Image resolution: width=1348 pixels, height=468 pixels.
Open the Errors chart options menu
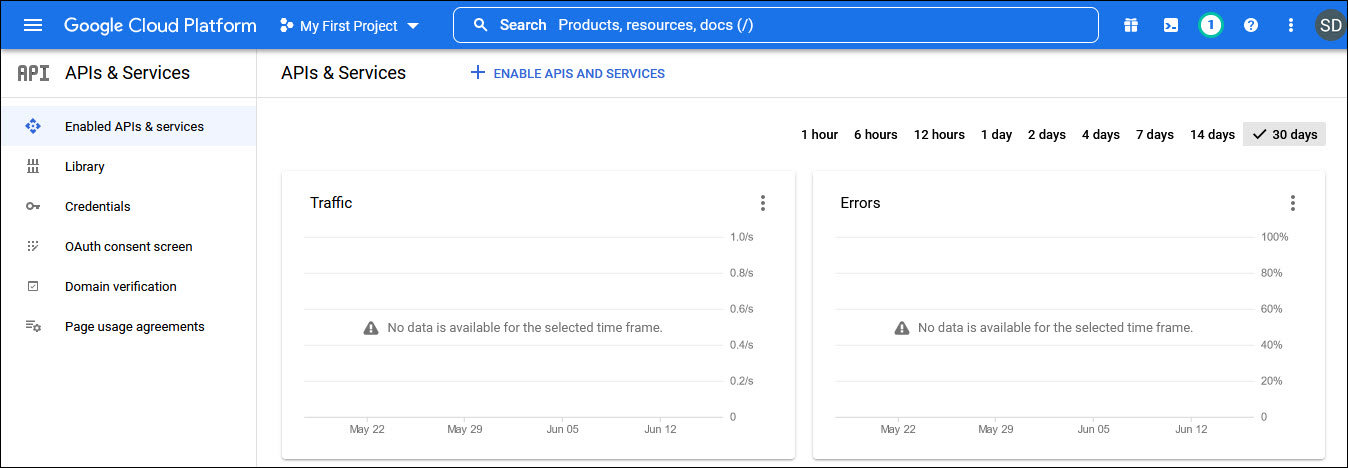tap(1292, 203)
